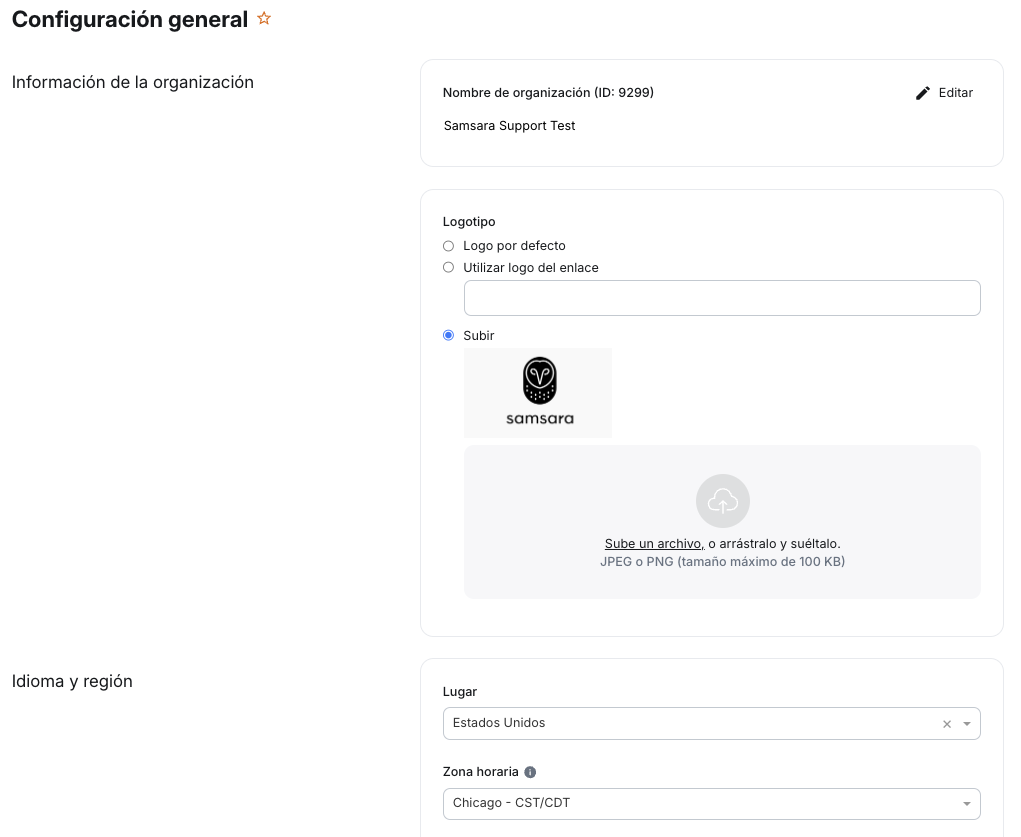Expand the Zona horaria dropdown arrow
Image resolution: width=1021 pixels, height=837 pixels.
(x=967, y=804)
